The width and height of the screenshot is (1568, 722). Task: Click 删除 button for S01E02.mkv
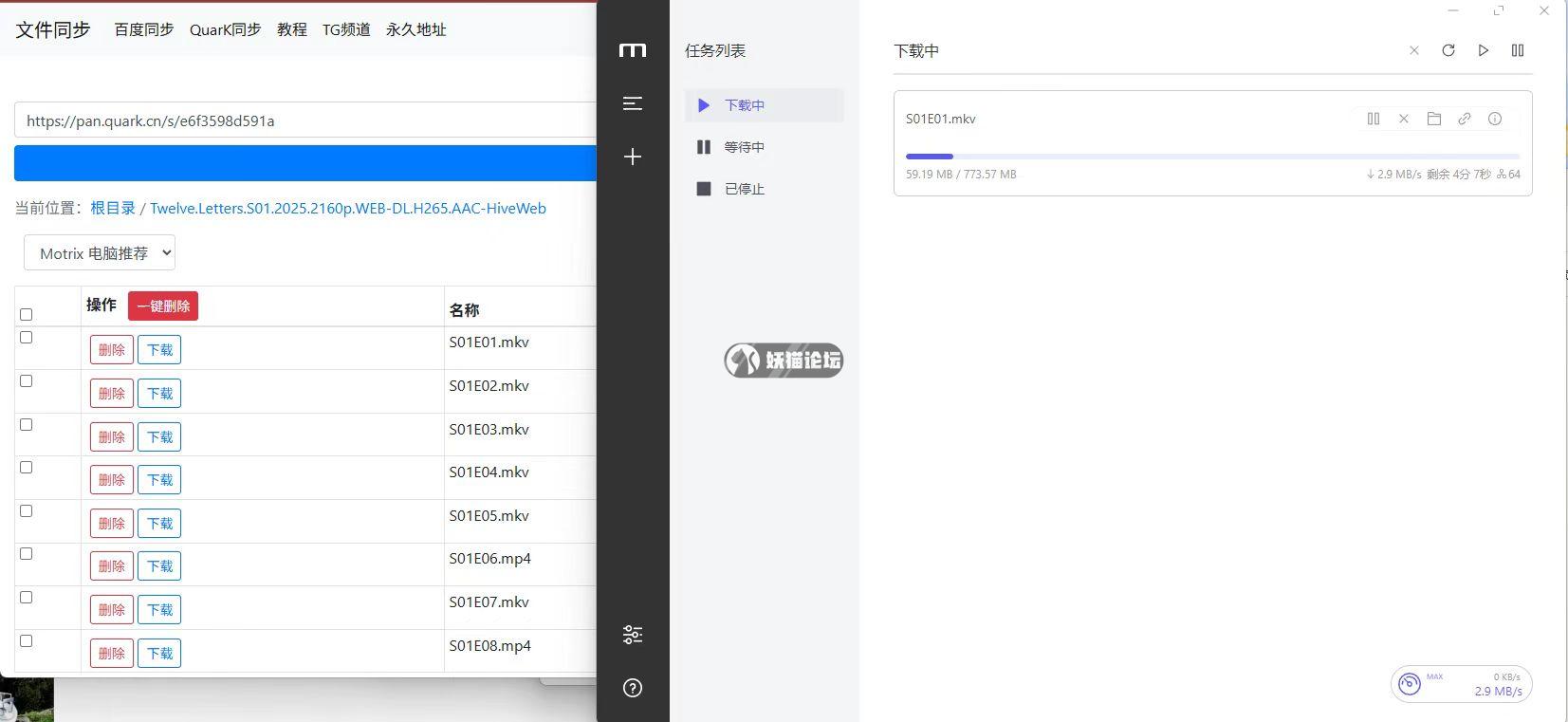tap(112, 393)
